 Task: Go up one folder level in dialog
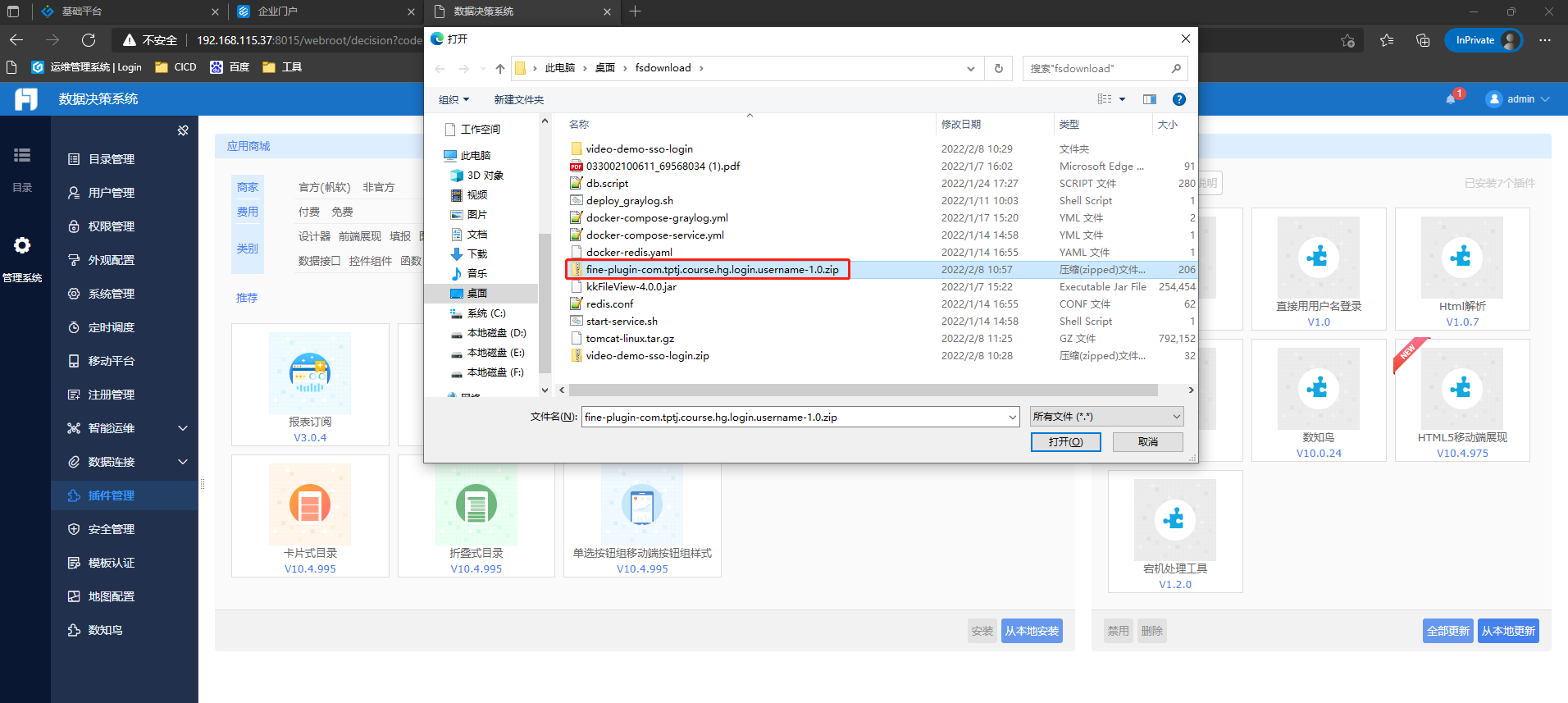[499, 68]
